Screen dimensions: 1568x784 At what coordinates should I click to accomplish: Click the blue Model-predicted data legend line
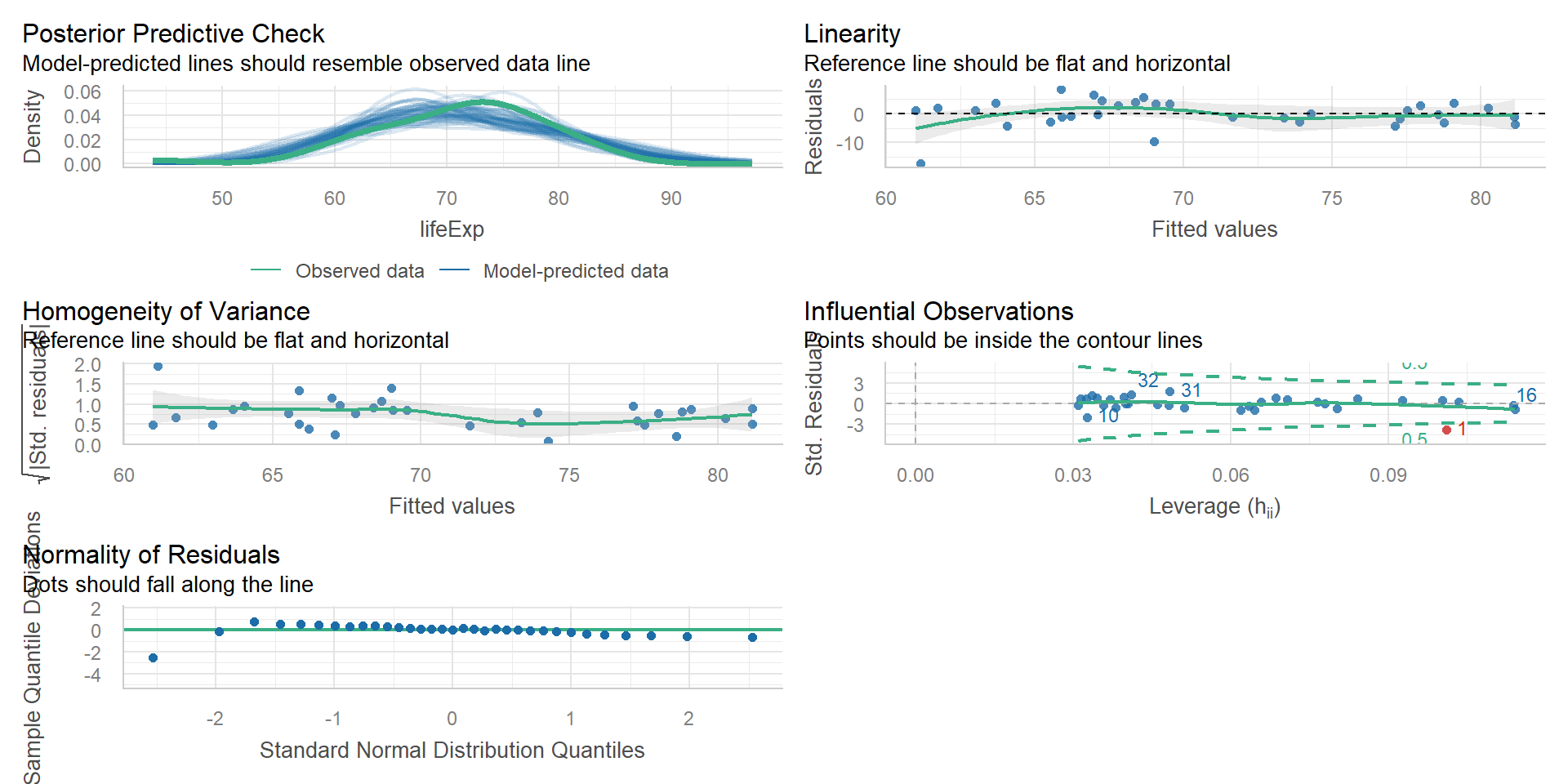coord(454,270)
